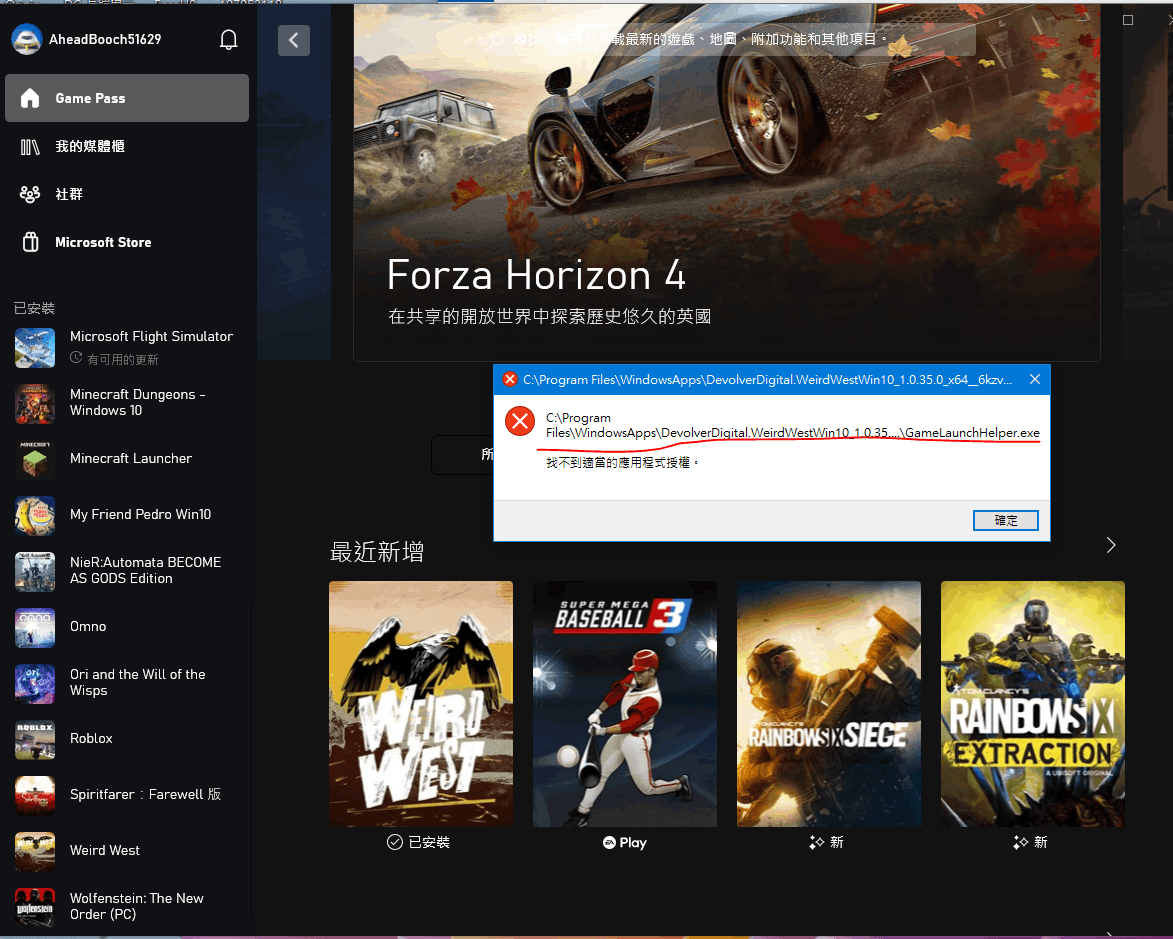Open the AheadBooch51629 profile avatar
This screenshot has width=1173, height=939.
27,40
